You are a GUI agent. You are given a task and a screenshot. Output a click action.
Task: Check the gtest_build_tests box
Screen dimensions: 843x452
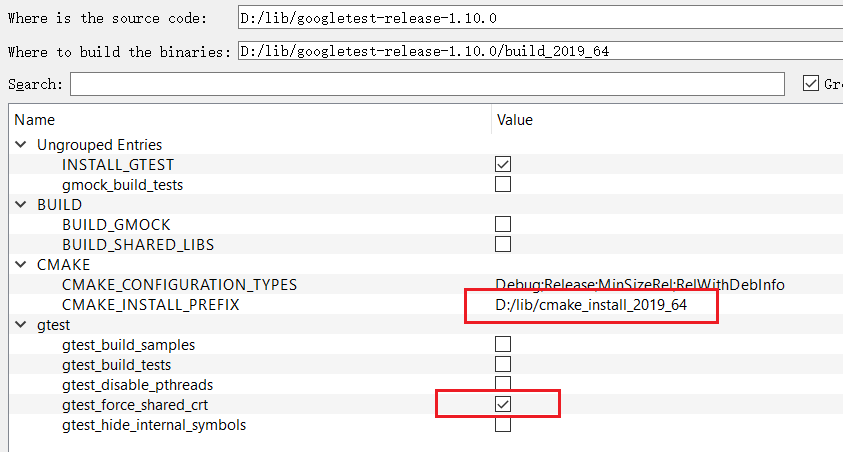(x=503, y=364)
